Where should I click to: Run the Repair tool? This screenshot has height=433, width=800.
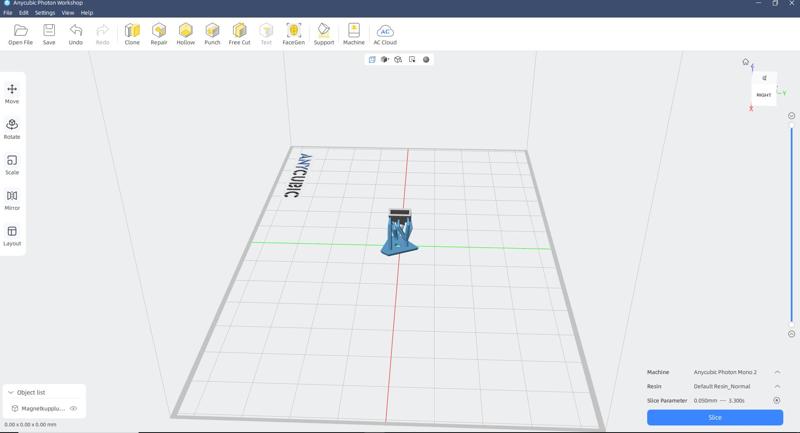point(159,34)
